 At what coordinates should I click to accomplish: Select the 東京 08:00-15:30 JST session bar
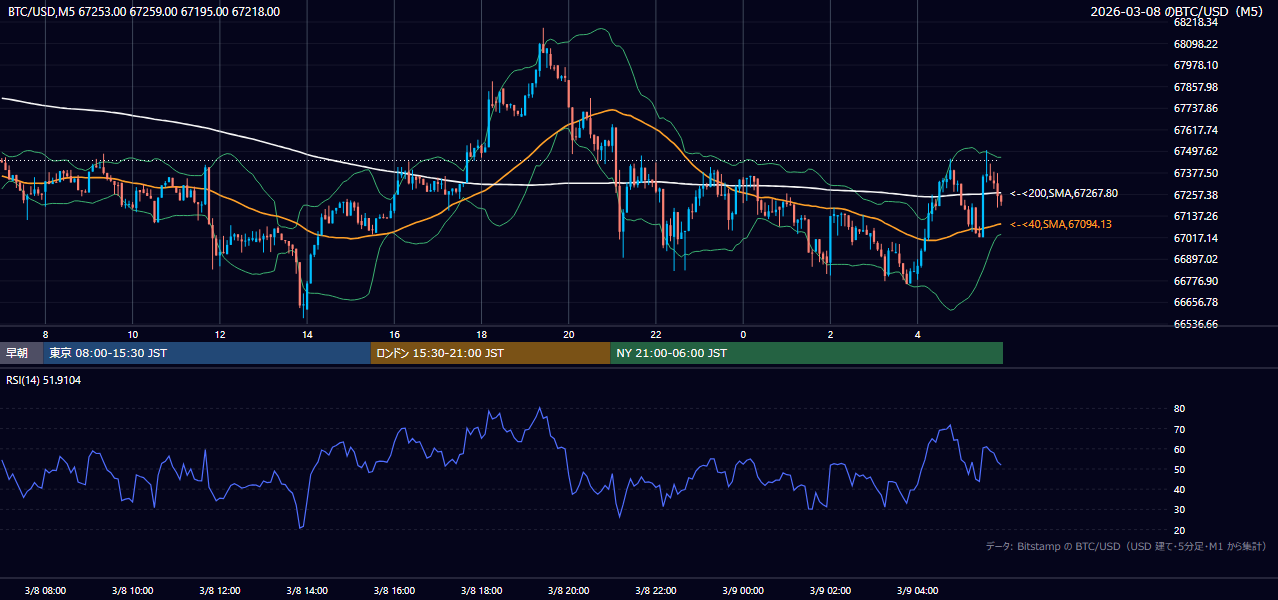pos(207,353)
